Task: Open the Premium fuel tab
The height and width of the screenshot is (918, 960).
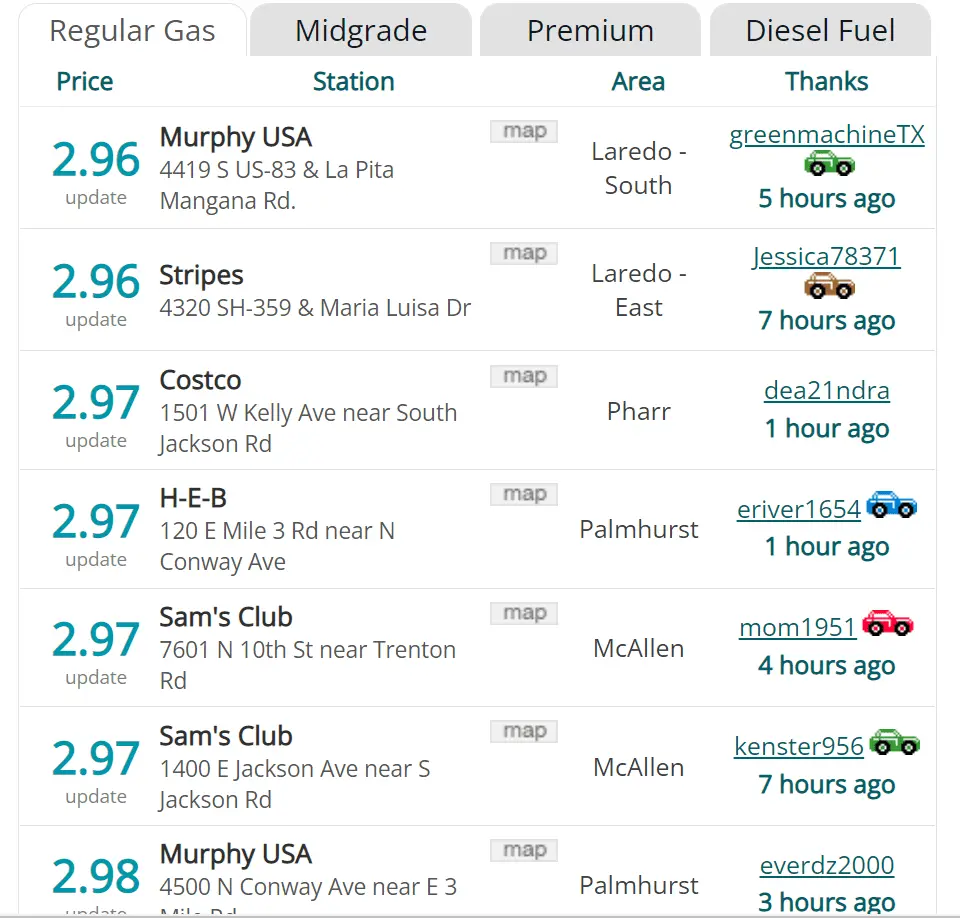Action: pyautogui.click(x=589, y=30)
